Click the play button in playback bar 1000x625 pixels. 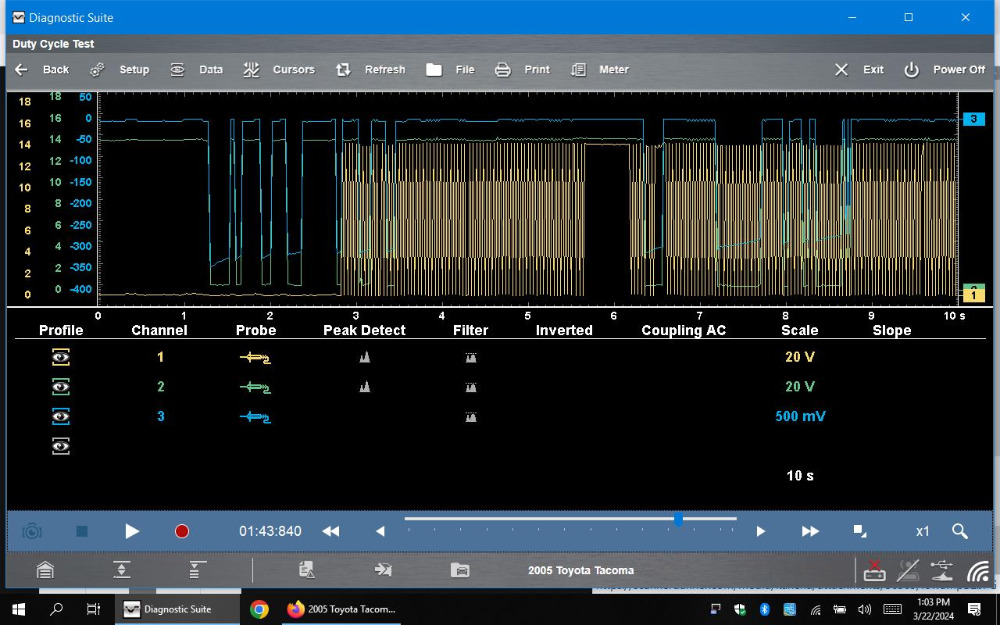click(132, 531)
